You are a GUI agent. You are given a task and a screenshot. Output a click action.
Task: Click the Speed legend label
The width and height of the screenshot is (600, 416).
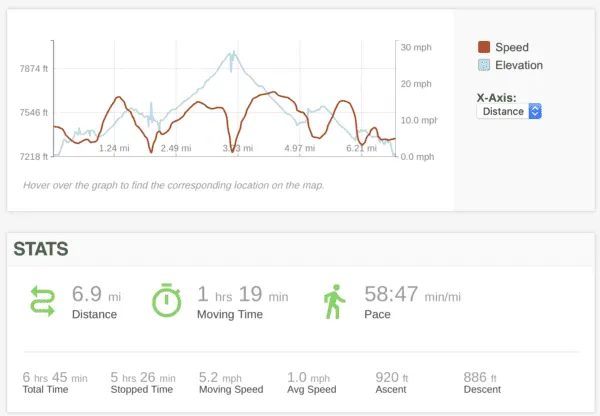point(512,47)
